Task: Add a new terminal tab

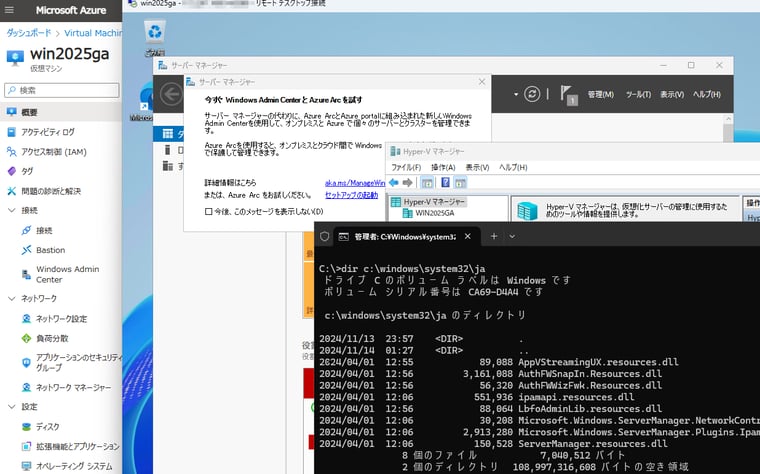Action: tap(494, 237)
